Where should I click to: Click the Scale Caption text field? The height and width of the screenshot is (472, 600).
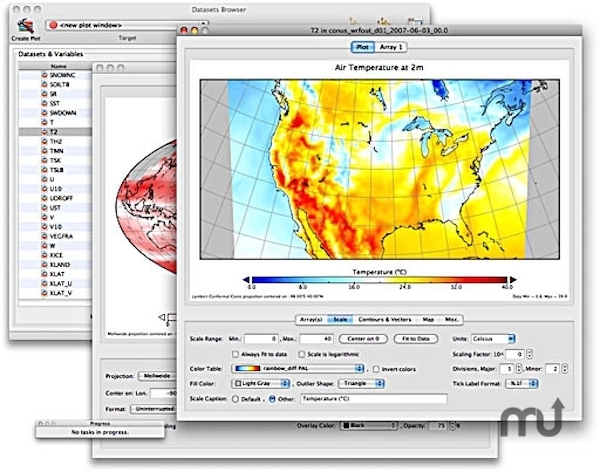(373, 399)
